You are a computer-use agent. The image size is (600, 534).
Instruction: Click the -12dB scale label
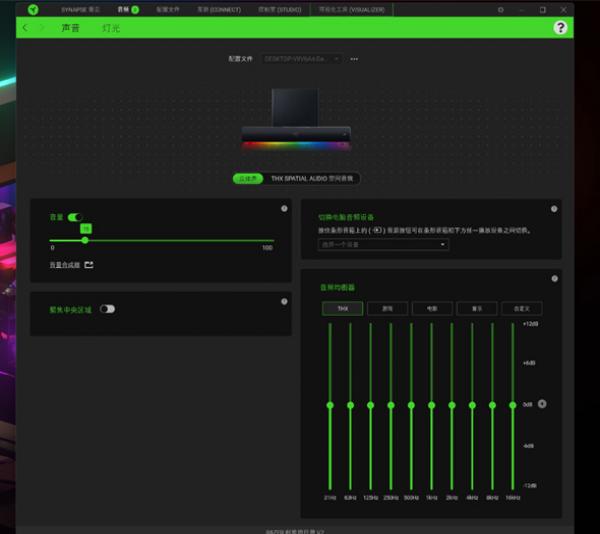[530, 485]
